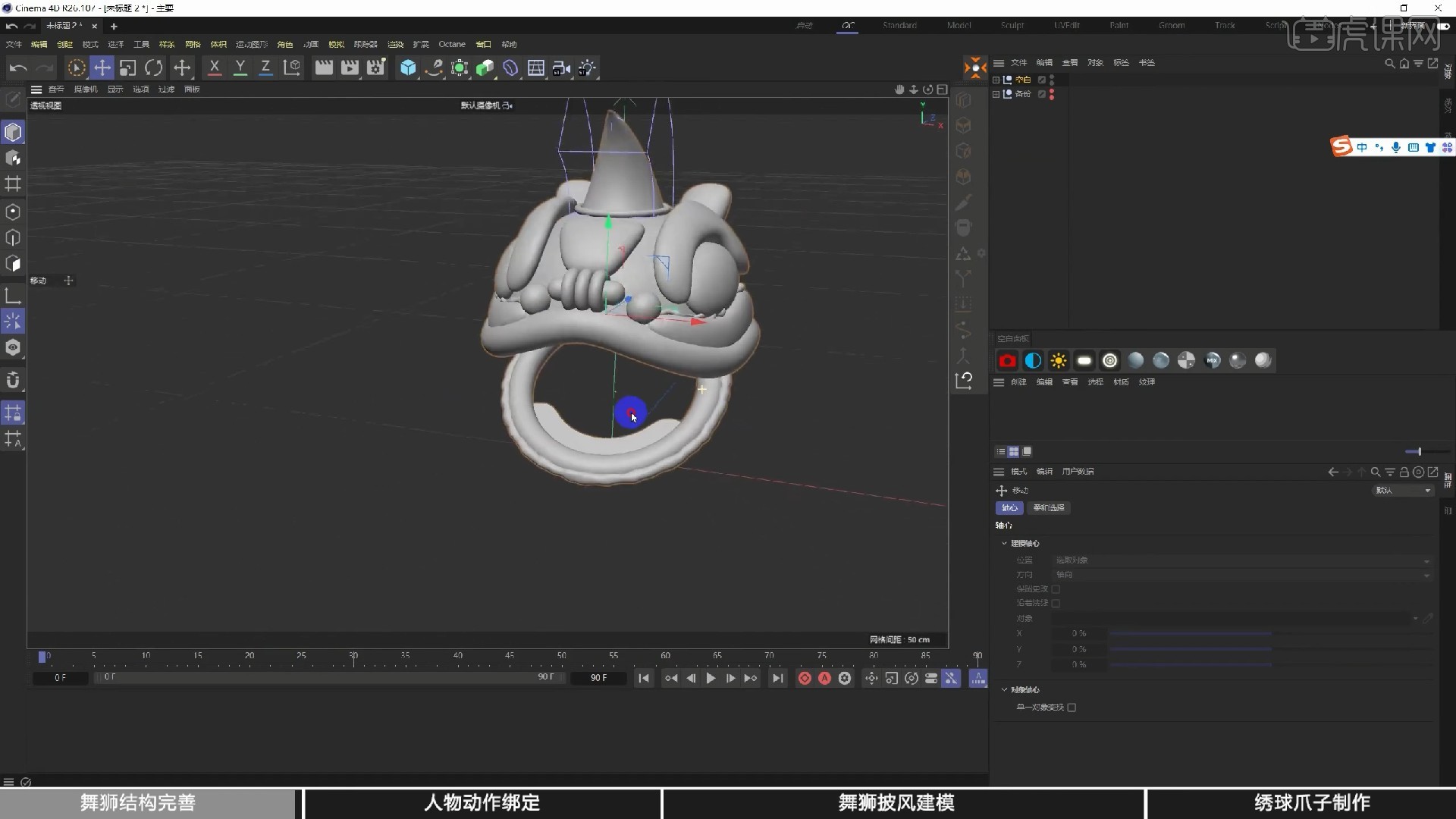This screenshot has width=1456, height=819.
Task: Collapse the modeling axis section
Action: click(1004, 544)
